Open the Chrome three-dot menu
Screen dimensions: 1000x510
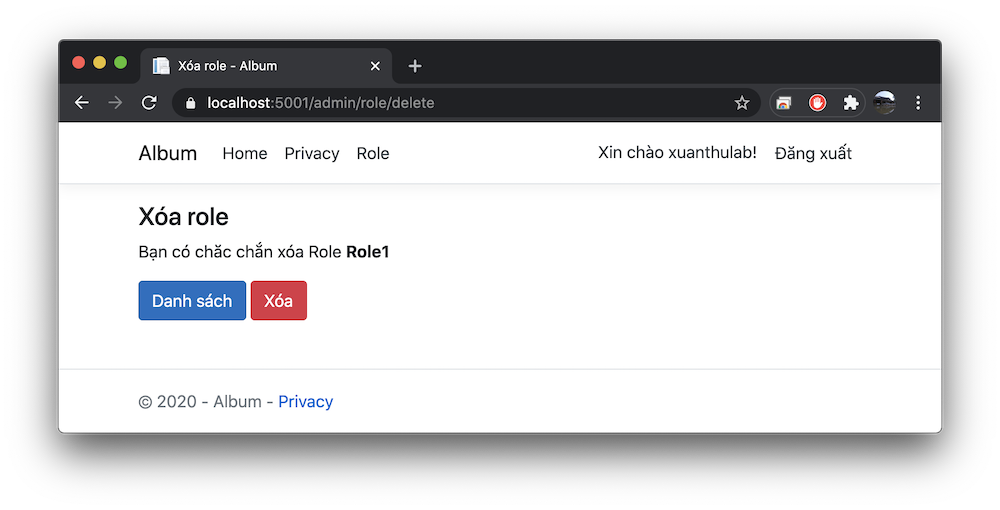point(918,103)
